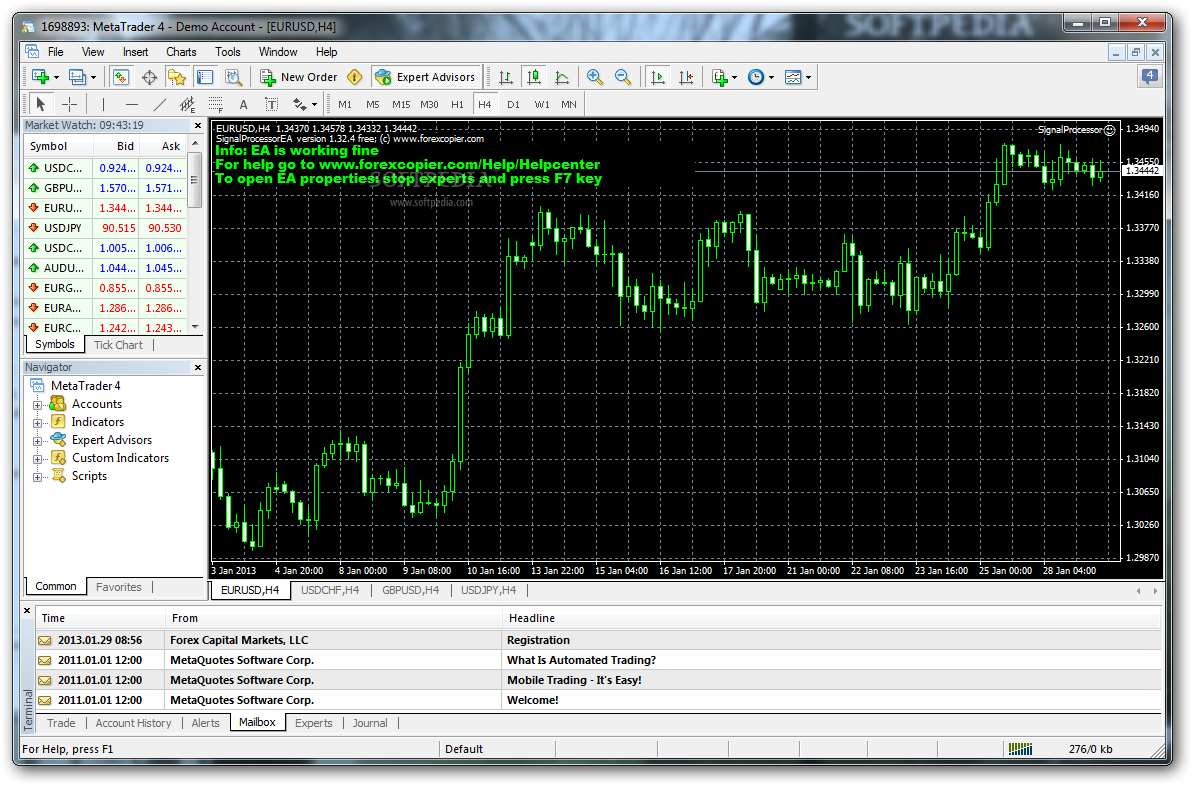Screen dimensions: 1193x786
Task: Expand the Expert Advisors tree node
Action: [x=37, y=441]
